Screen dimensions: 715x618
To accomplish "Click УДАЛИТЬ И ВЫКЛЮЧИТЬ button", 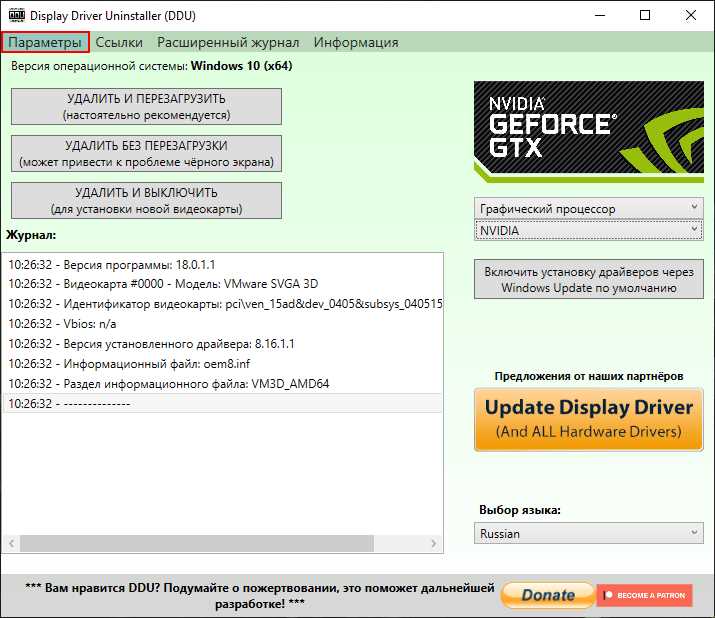I will click(x=146, y=201).
